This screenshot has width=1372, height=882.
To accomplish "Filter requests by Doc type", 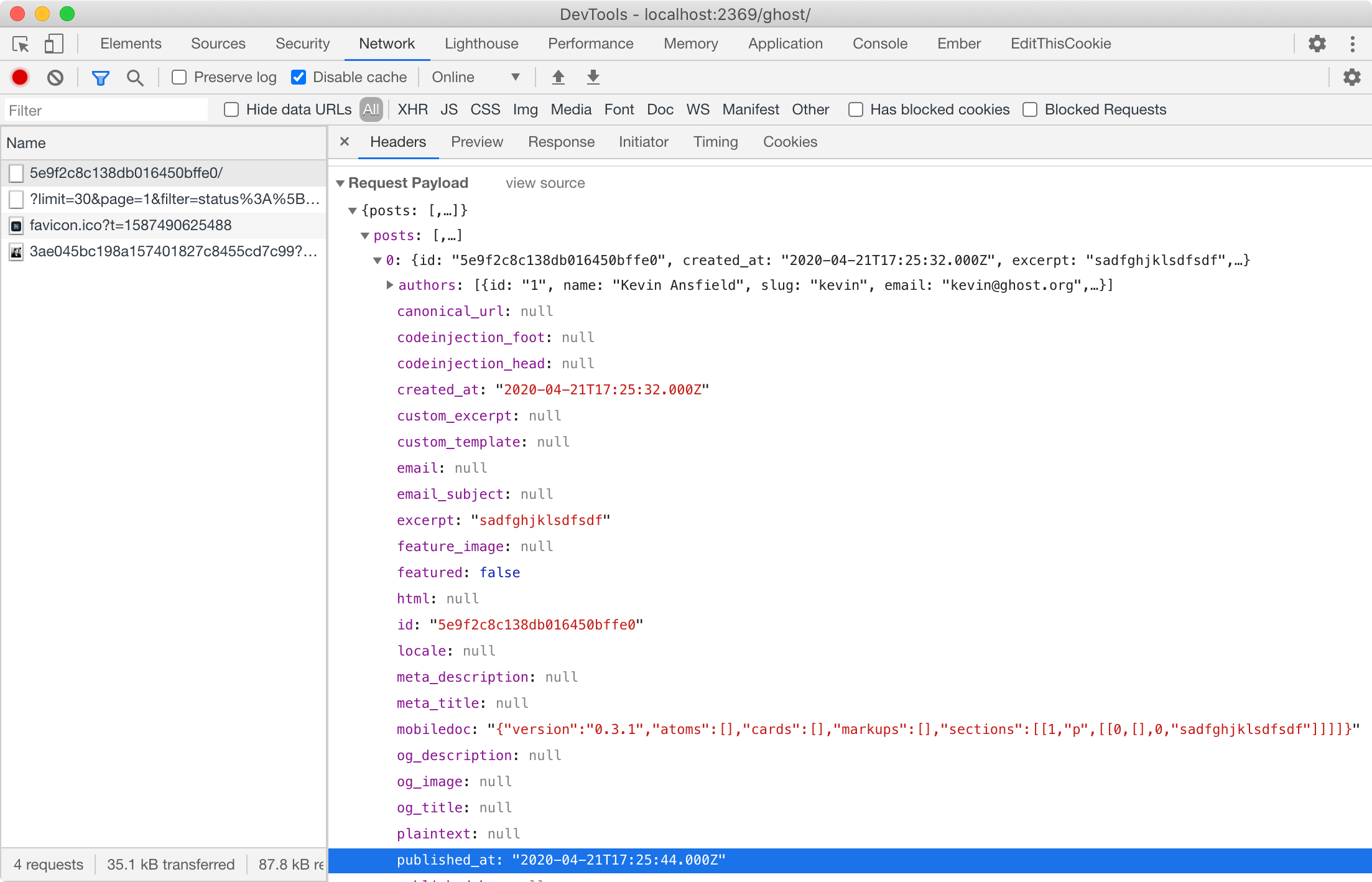I will (661, 109).
